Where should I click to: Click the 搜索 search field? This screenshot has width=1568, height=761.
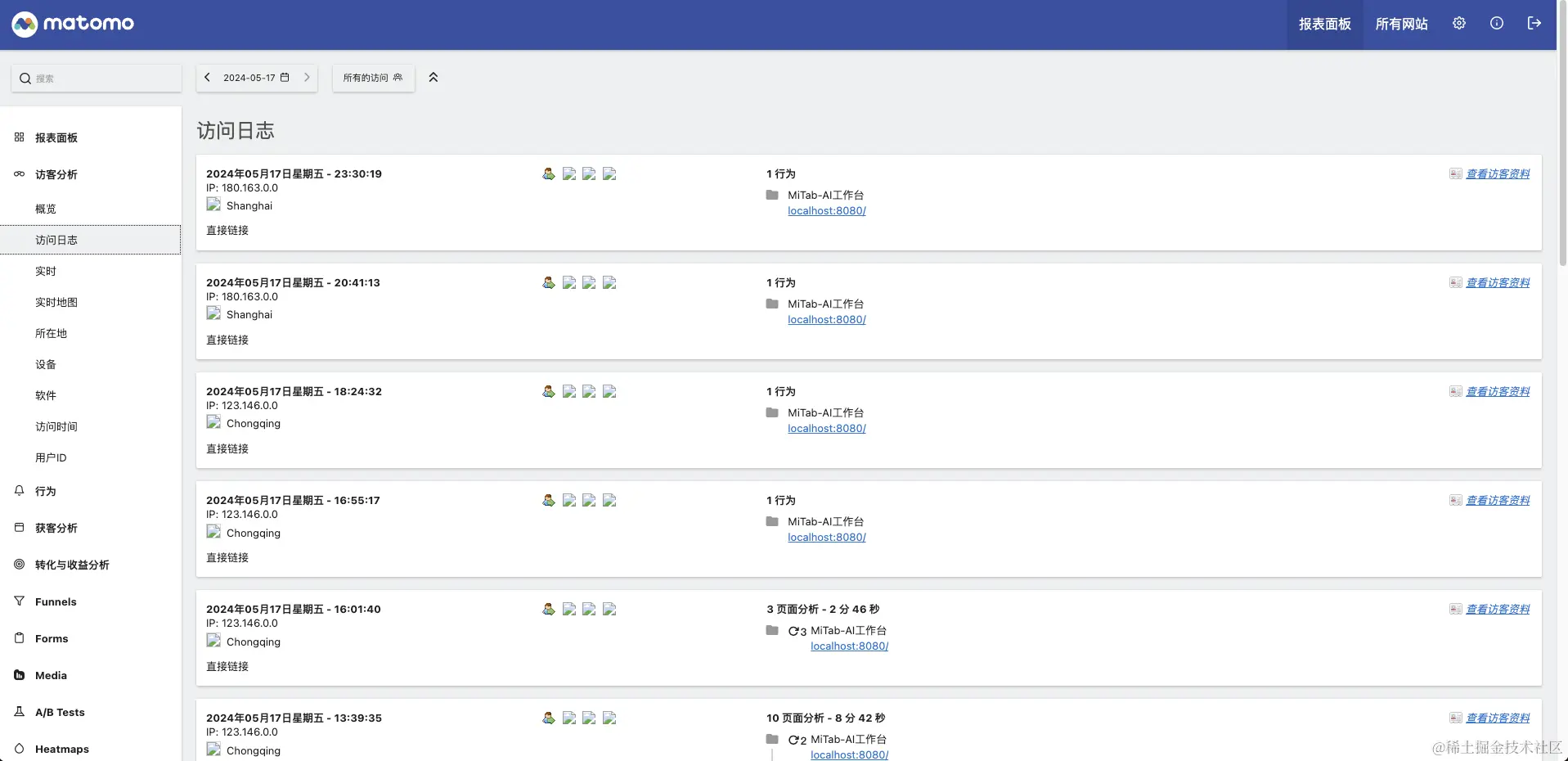tap(97, 79)
